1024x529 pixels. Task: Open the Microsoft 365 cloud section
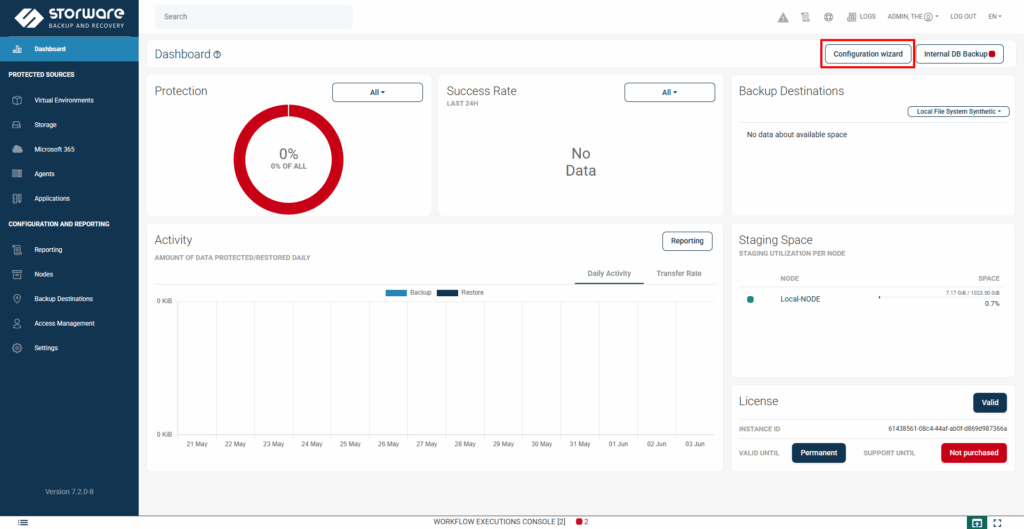54,149
